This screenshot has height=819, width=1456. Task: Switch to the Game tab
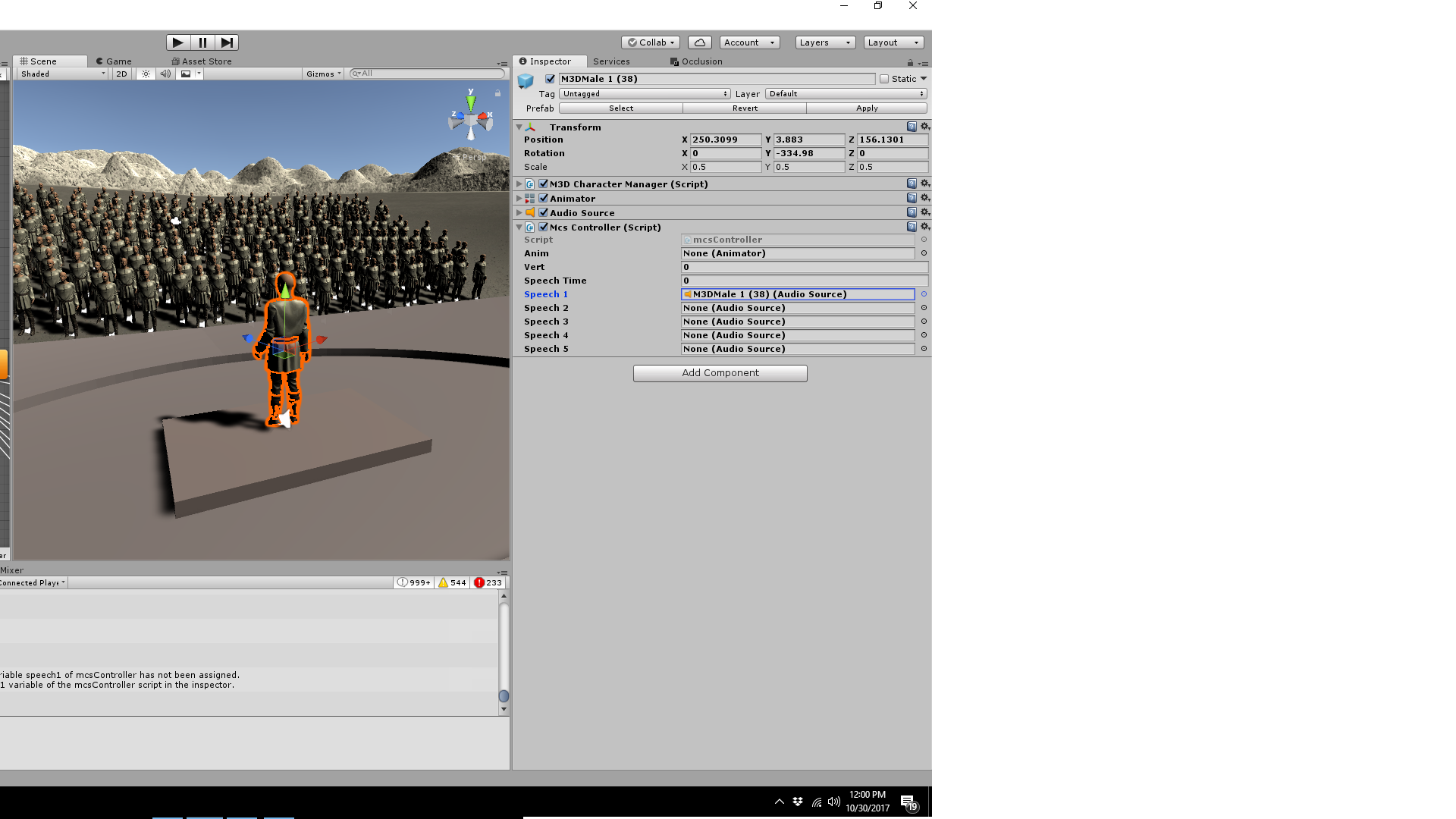114,61
